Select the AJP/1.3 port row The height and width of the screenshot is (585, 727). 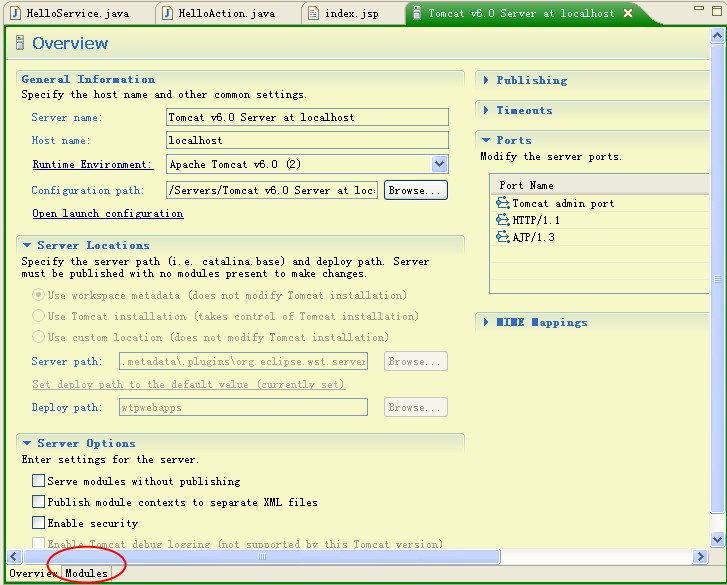(x=600, y=237)
